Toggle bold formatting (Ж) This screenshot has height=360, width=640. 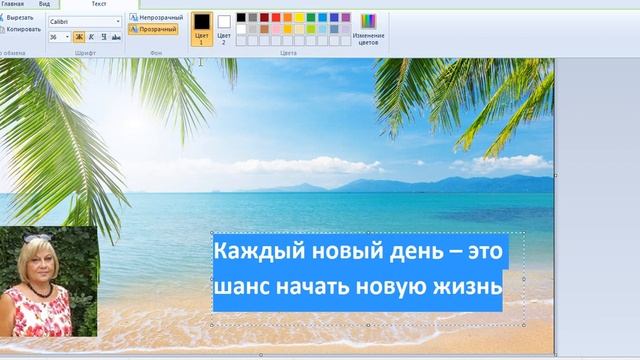coord(79,37)
